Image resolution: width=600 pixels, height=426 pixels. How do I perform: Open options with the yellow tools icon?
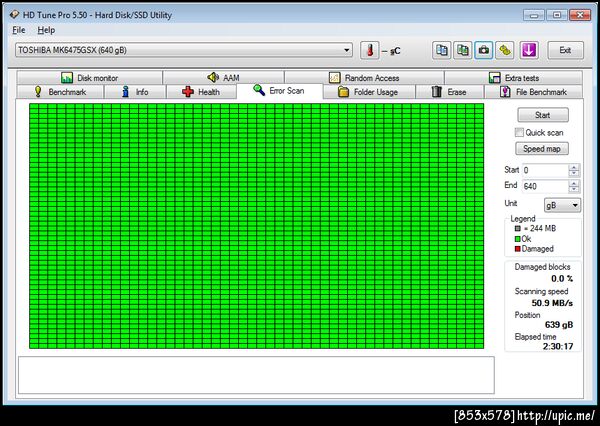click(x=505, y=51)
